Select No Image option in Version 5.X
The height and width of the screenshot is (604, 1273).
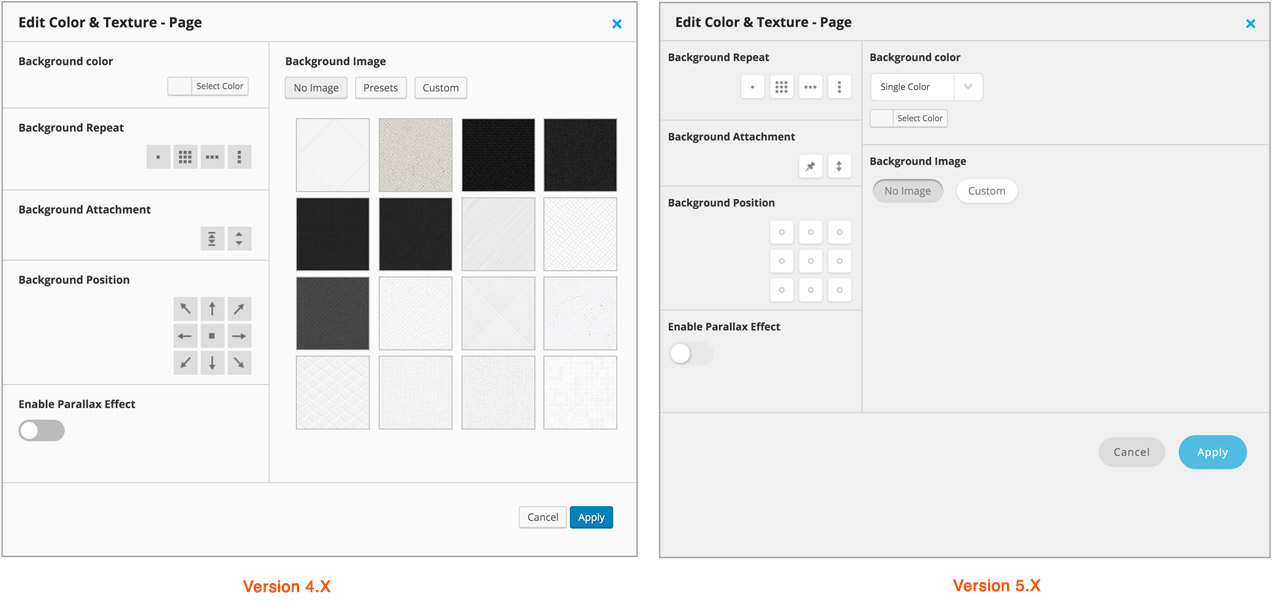click(908, 191)
